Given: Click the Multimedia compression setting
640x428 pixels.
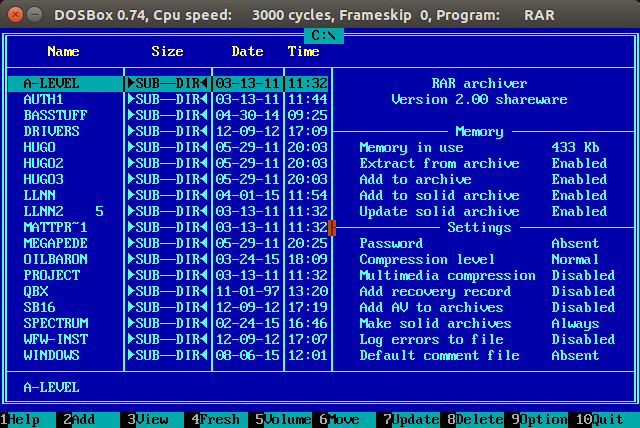Looking at the screenshot, I should point(487,275).
